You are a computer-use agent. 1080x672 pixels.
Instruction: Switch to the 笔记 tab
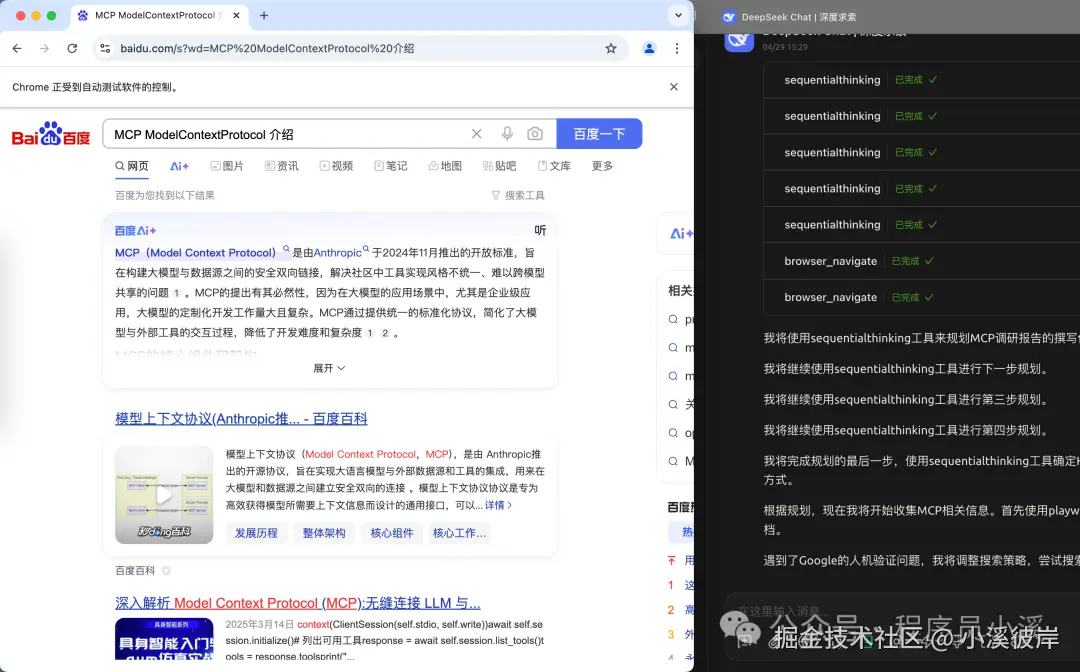click(391, 166)
